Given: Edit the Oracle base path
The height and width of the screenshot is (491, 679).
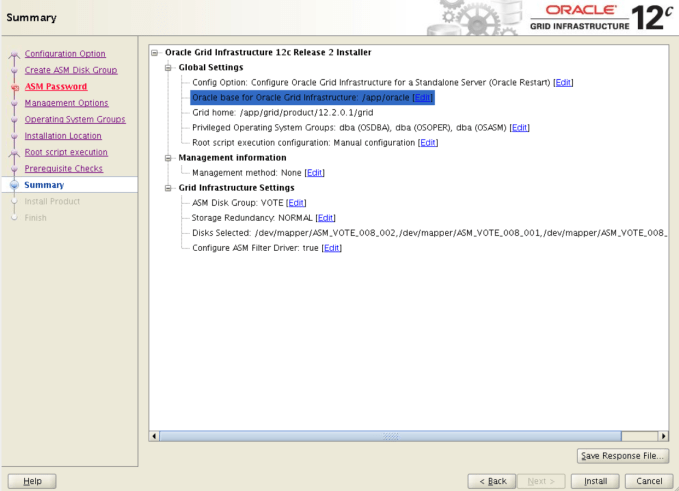Looking at the screenshot, I should coord(422,97).
